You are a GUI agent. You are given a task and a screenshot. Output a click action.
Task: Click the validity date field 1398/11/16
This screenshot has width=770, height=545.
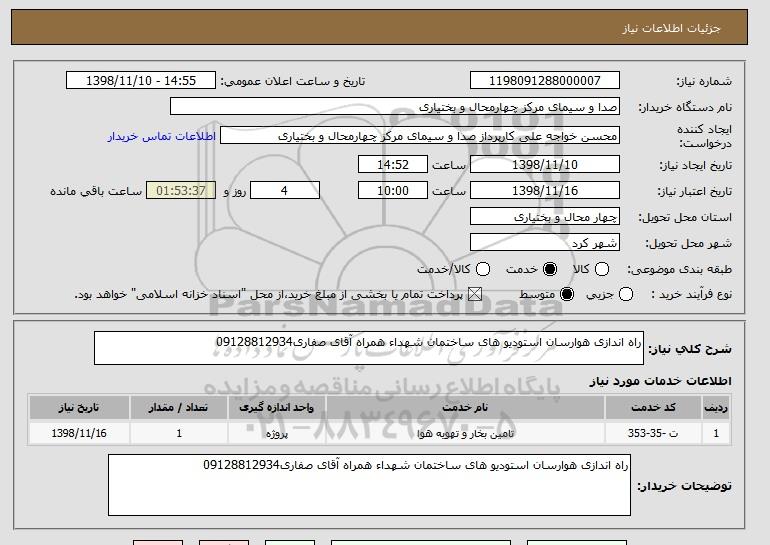pyautogui.click(x=545, y=191)
